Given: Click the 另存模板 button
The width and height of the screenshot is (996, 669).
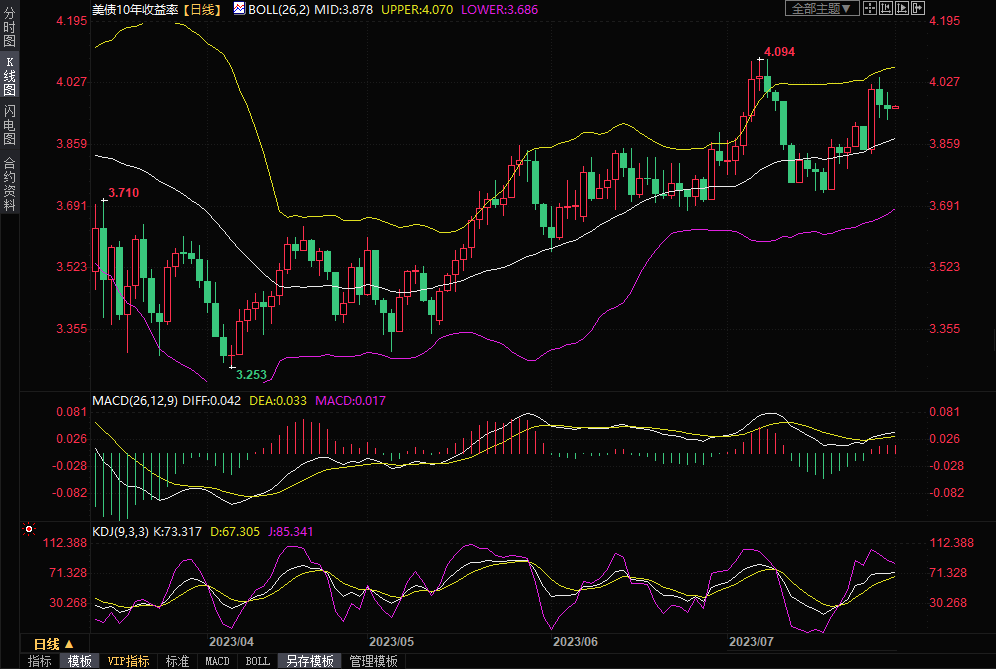Looking at the screenshot, I should (x=309, y=661).
